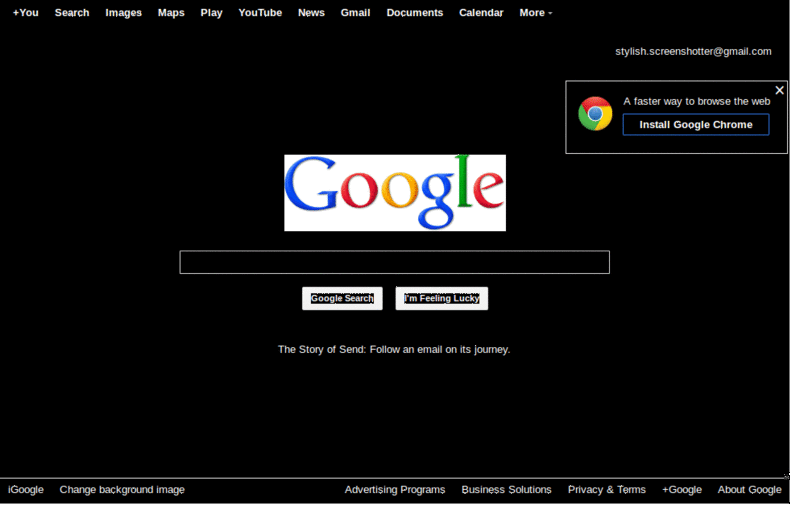
Task: Open Maps from the top navigation
Action: pyautogui.click(x=171, y=13)
